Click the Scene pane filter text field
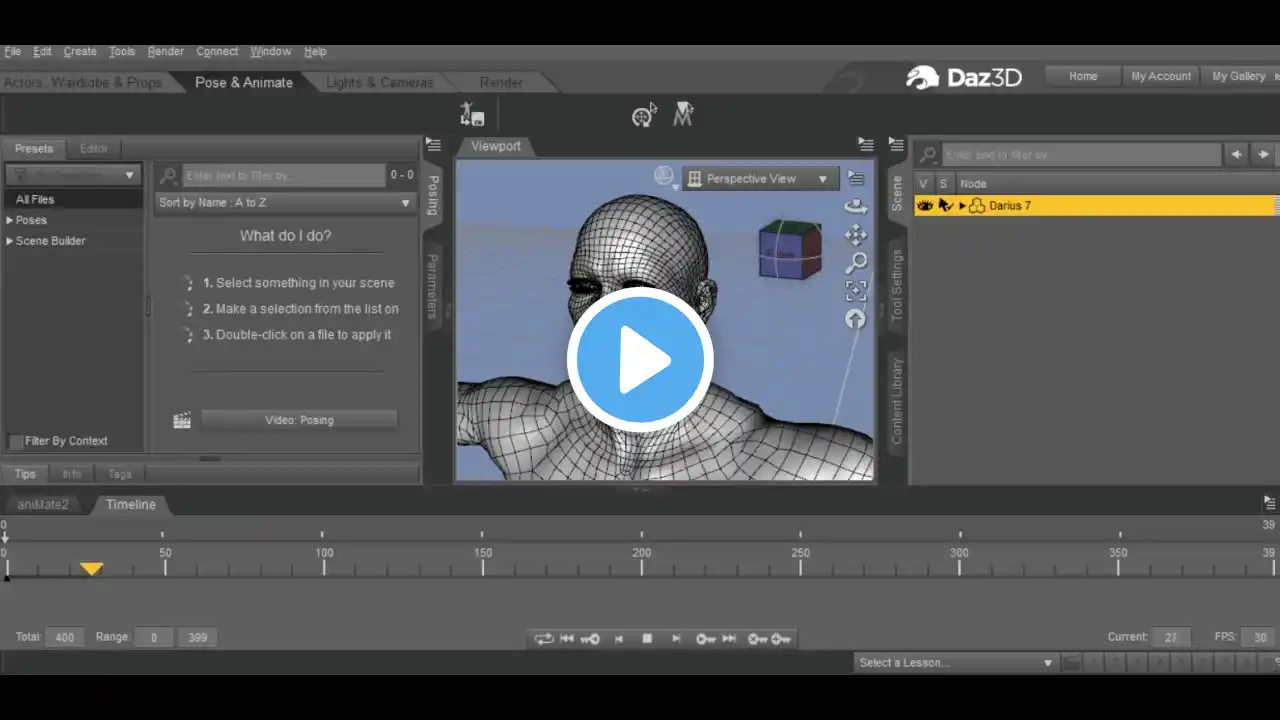 pos(1081,155)
